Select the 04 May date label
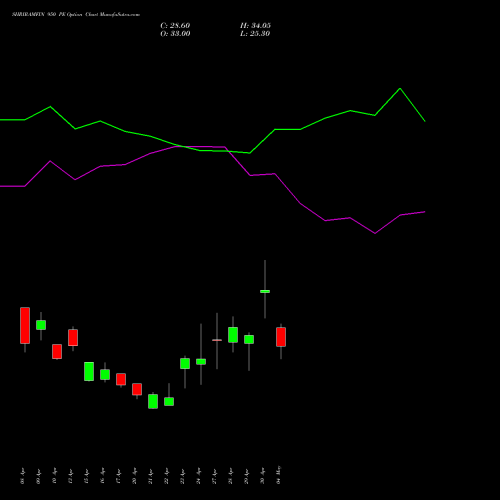 pyautogui.click(x=278, y=475)
